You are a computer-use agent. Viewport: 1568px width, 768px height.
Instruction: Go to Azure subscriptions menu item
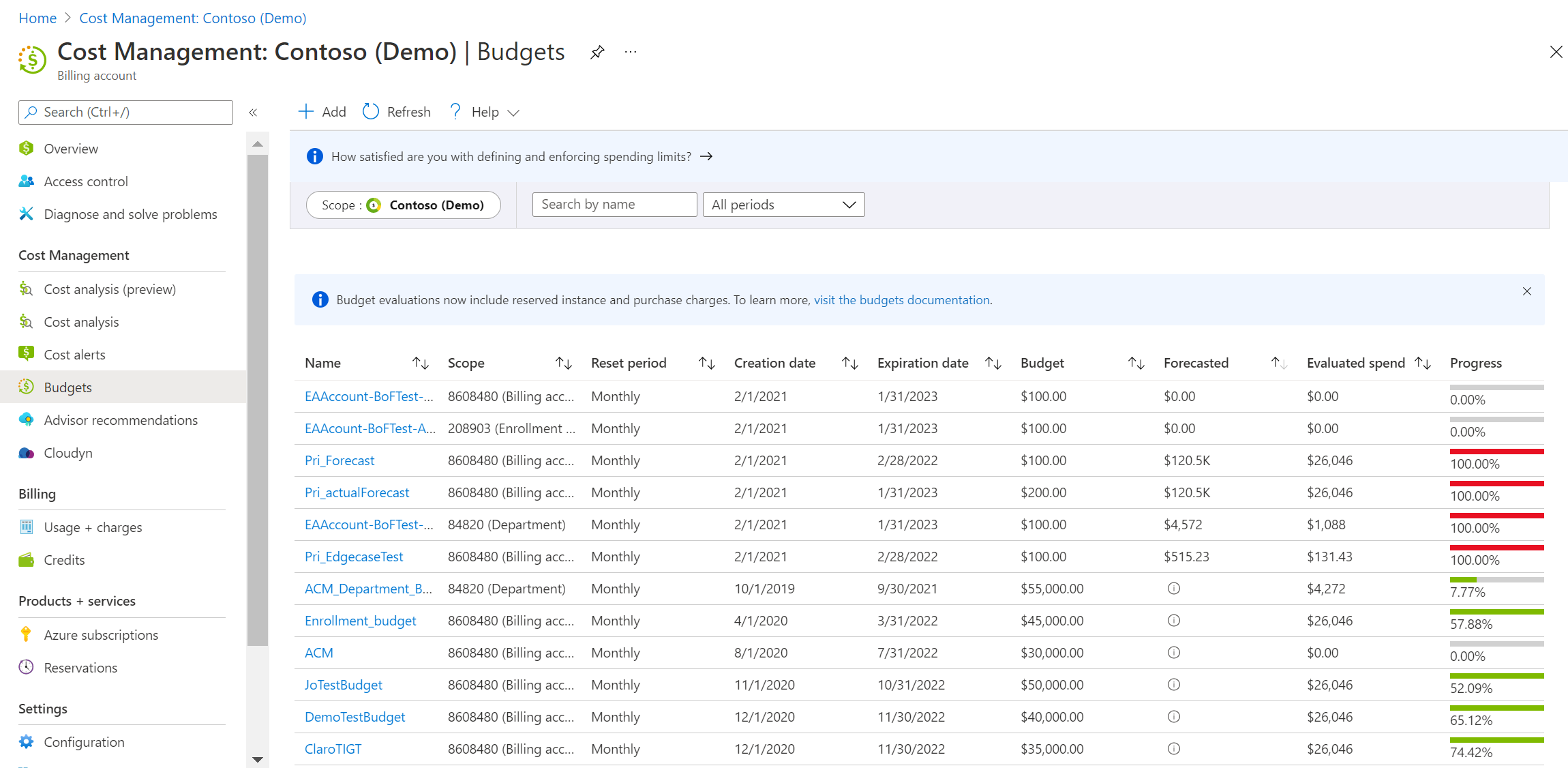[x=101, y=635]
